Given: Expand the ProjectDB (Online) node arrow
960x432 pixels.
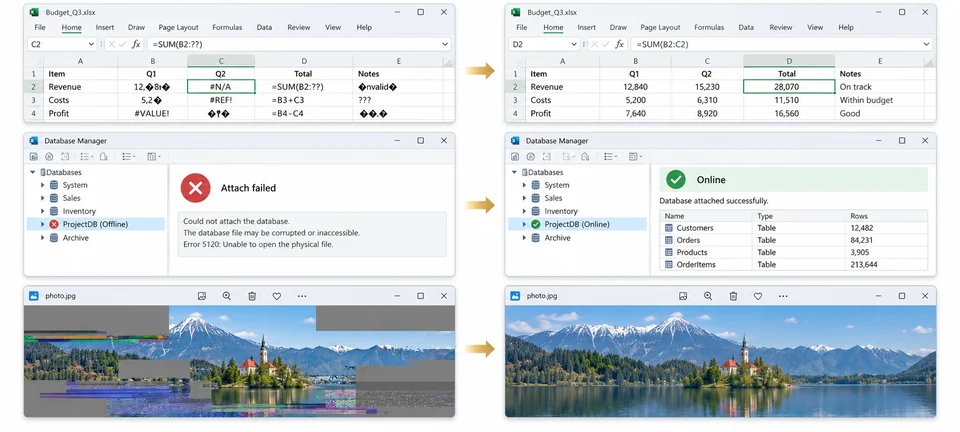Looking at the screenshot, I should coord(524,224).
